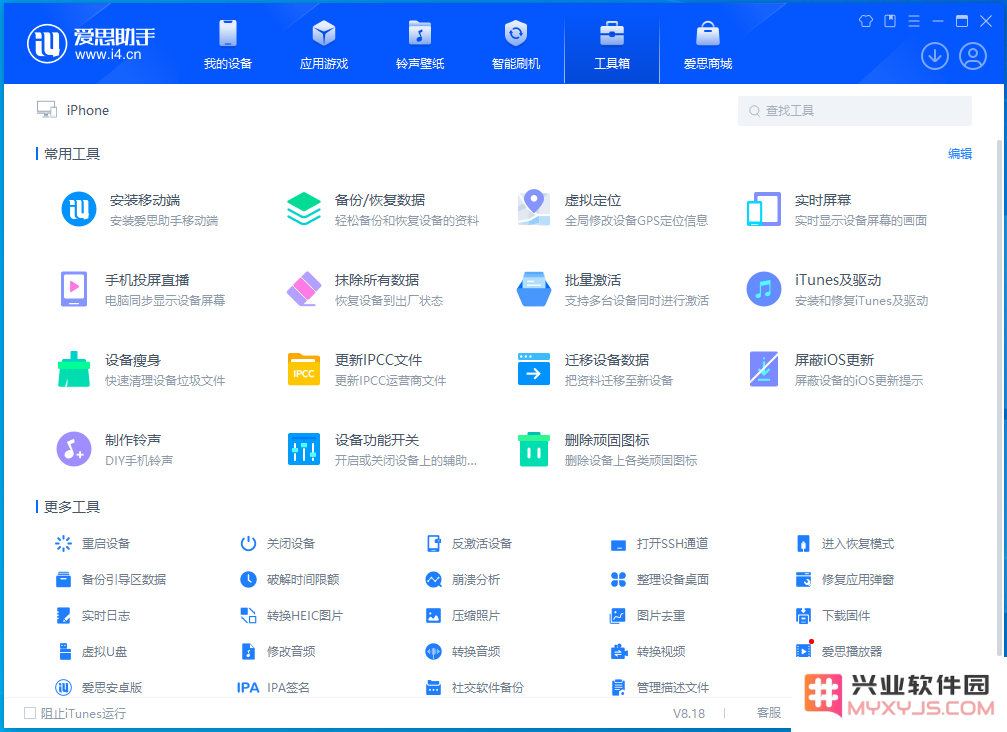Open the 安装移动端 tool icon

coord(78,209)
